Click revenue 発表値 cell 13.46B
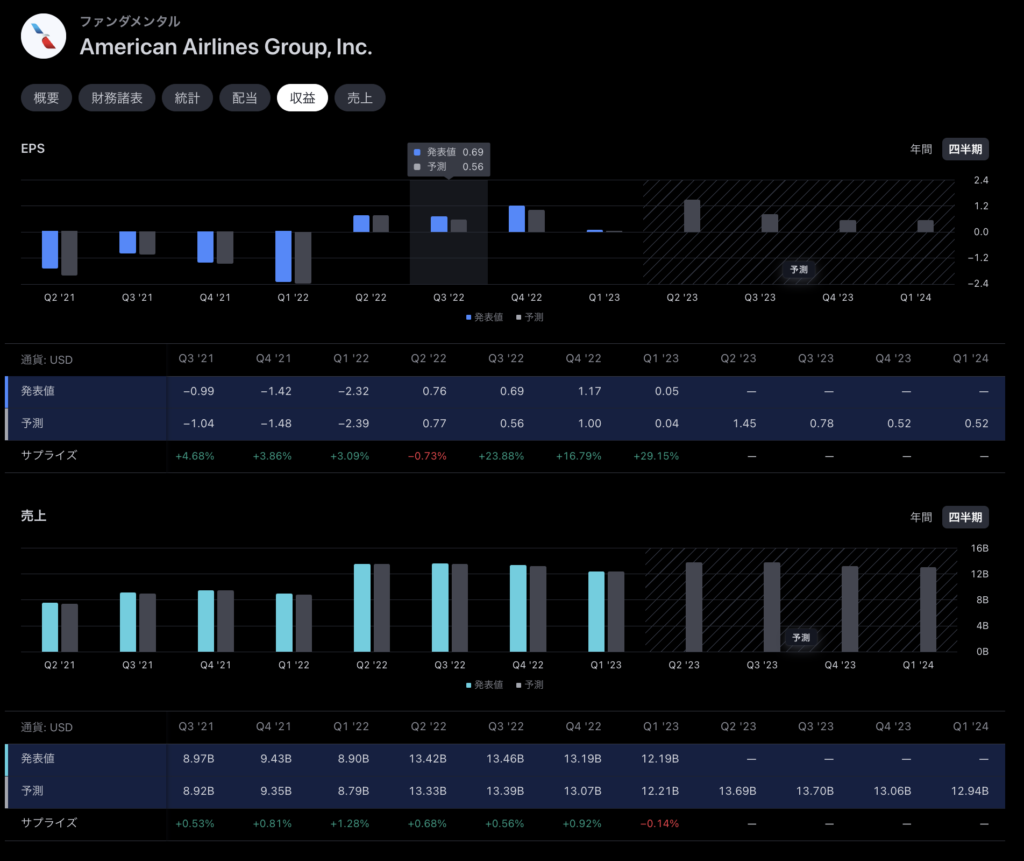The width and height of the screenshot is (1024, 861). point(505,758)
